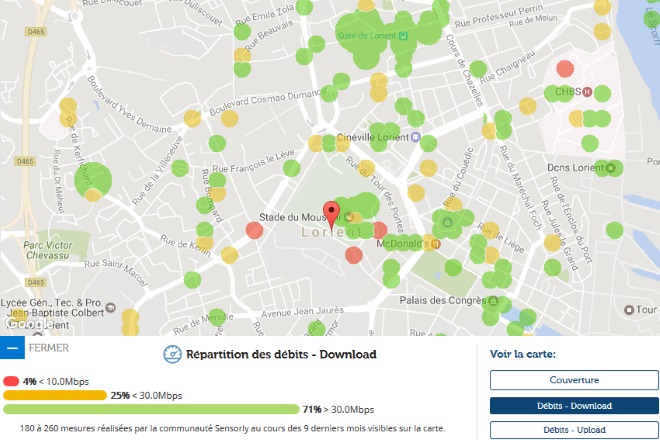Select the Palais des Congrès marker
This screenshot has height=440, width=660.
coord(489,299)
